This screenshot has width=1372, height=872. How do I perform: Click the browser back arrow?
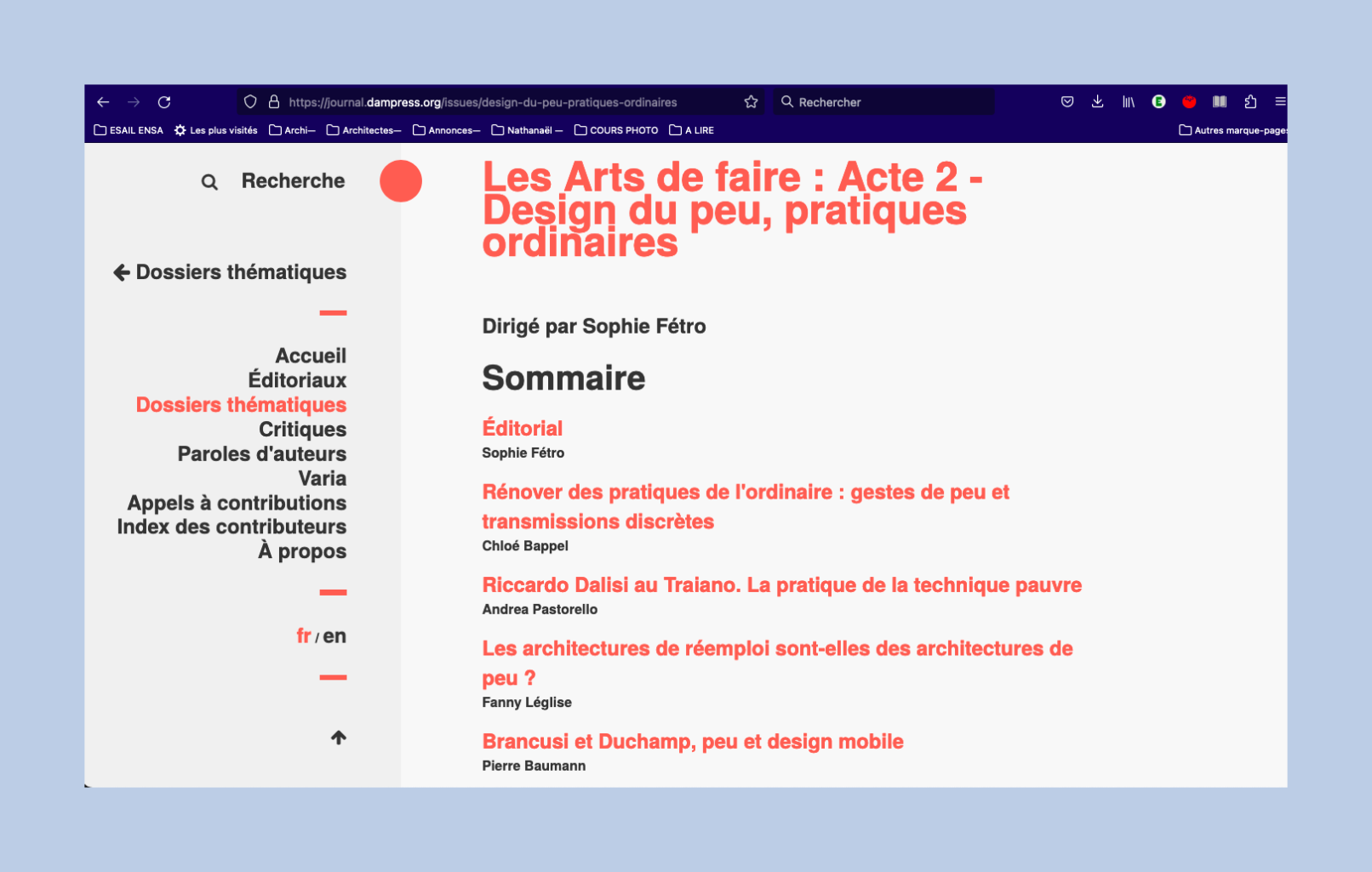(103, 102)
